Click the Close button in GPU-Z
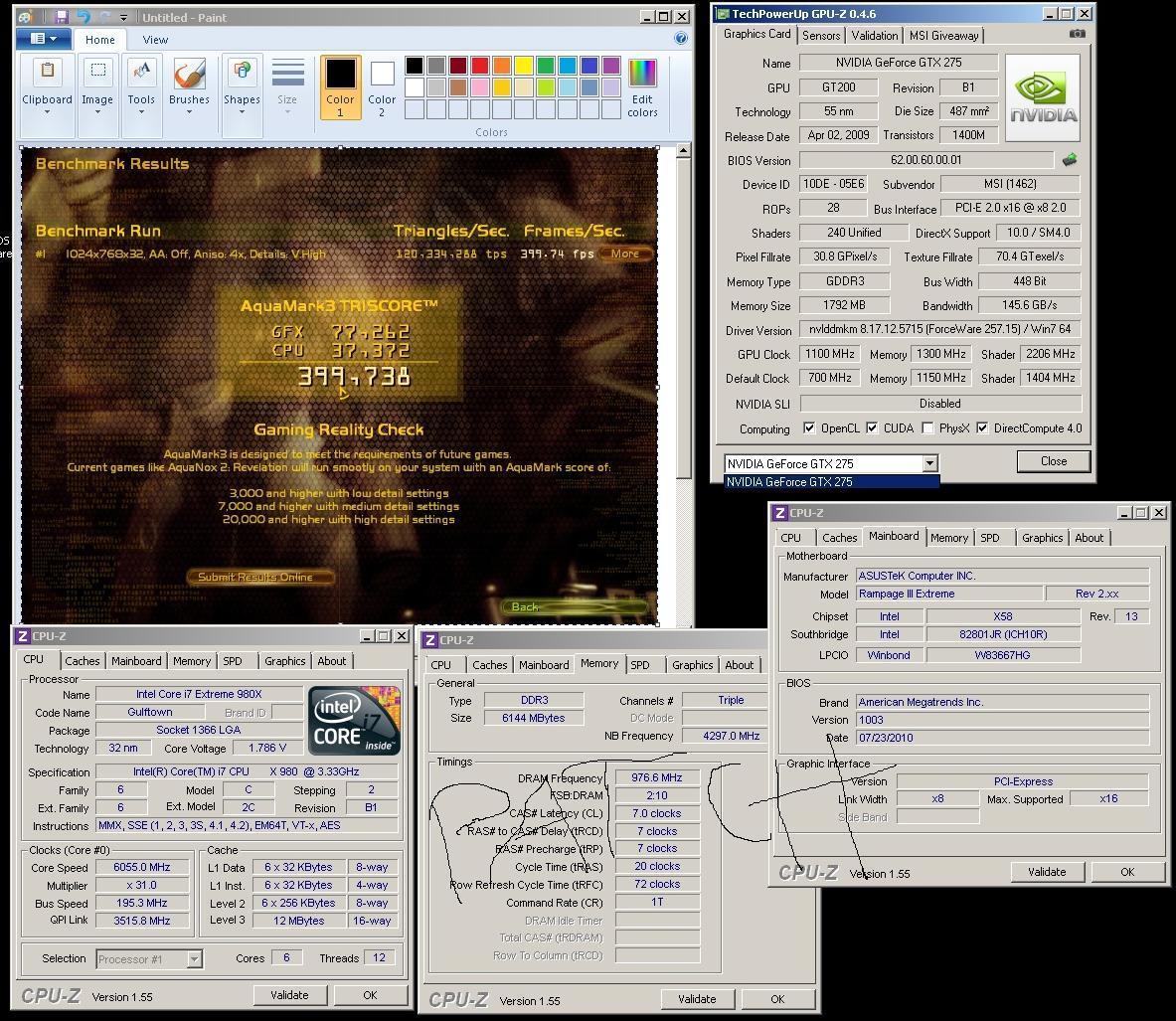The height and width of the screenshot is (1021, 1176). [x=1054, y=461]
